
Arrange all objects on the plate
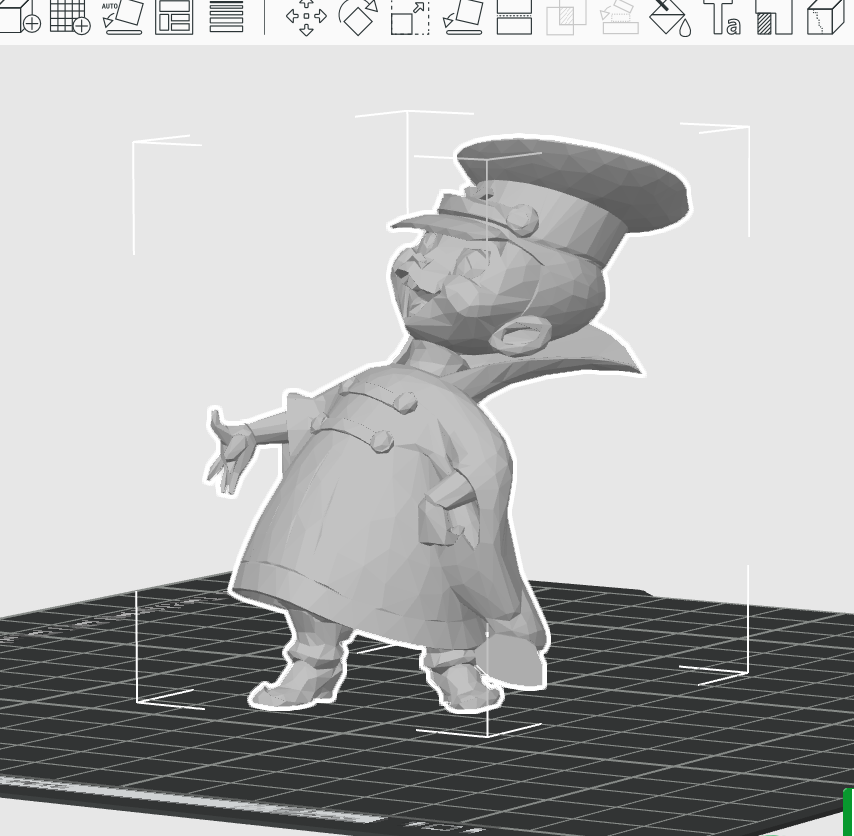pos(174,17)
